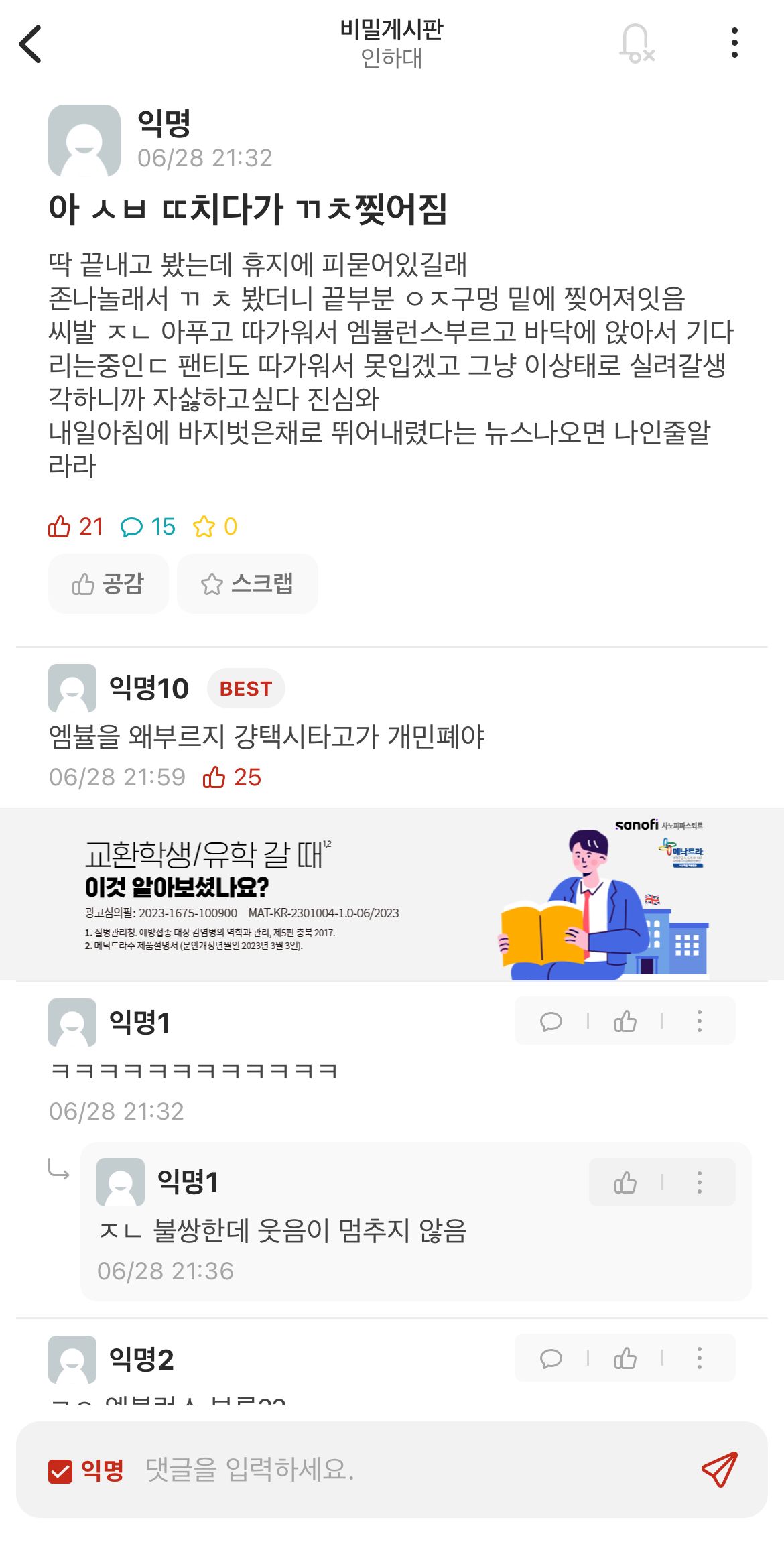Tap the 스크랩 scrap button
Image resolution: width=784 pixels, height=1548 pixels.
pyautogui.click(x=247, y=584)
